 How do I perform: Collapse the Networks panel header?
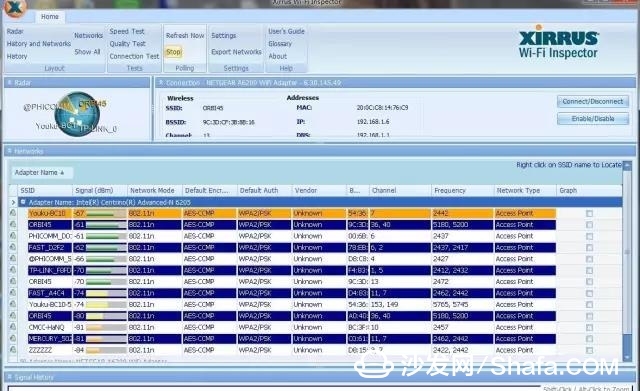click(10, 151)
